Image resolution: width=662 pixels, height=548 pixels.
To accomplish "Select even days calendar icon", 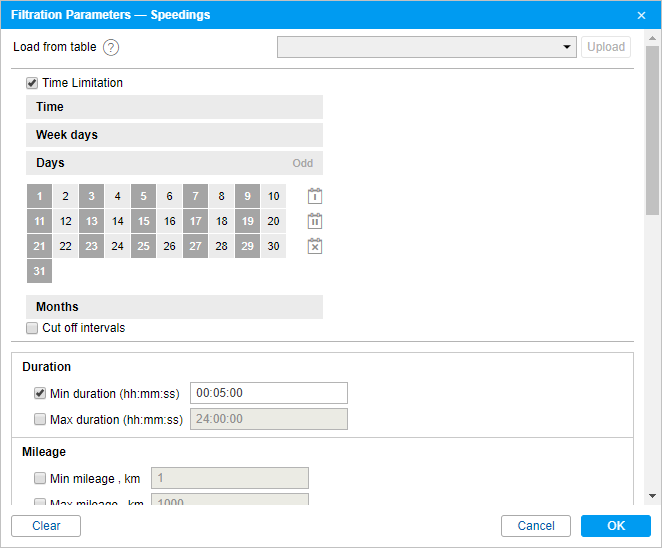I will (315, 221).
